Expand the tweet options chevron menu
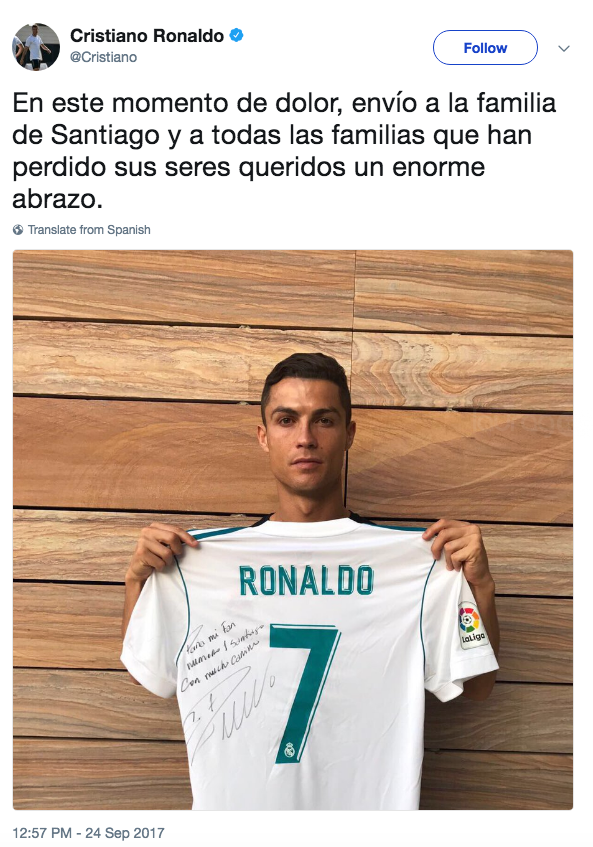 (x=564, y=49)
